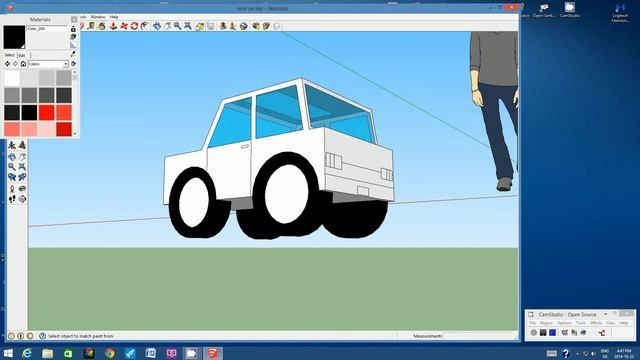Screen dimensions: 640x360
Task: Click the first circular status bar icon
Action: click(x=11, y=336)
